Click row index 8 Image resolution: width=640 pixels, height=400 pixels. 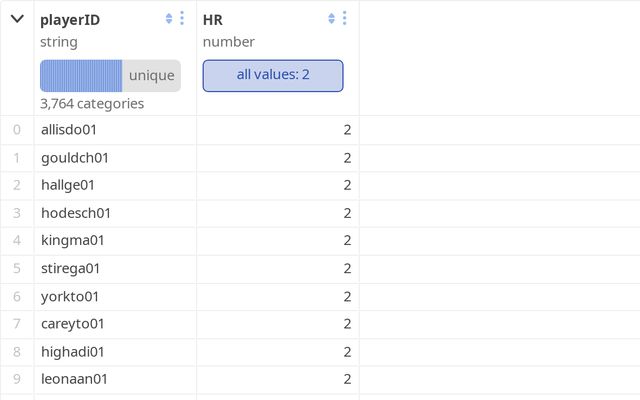click(16, 352)
